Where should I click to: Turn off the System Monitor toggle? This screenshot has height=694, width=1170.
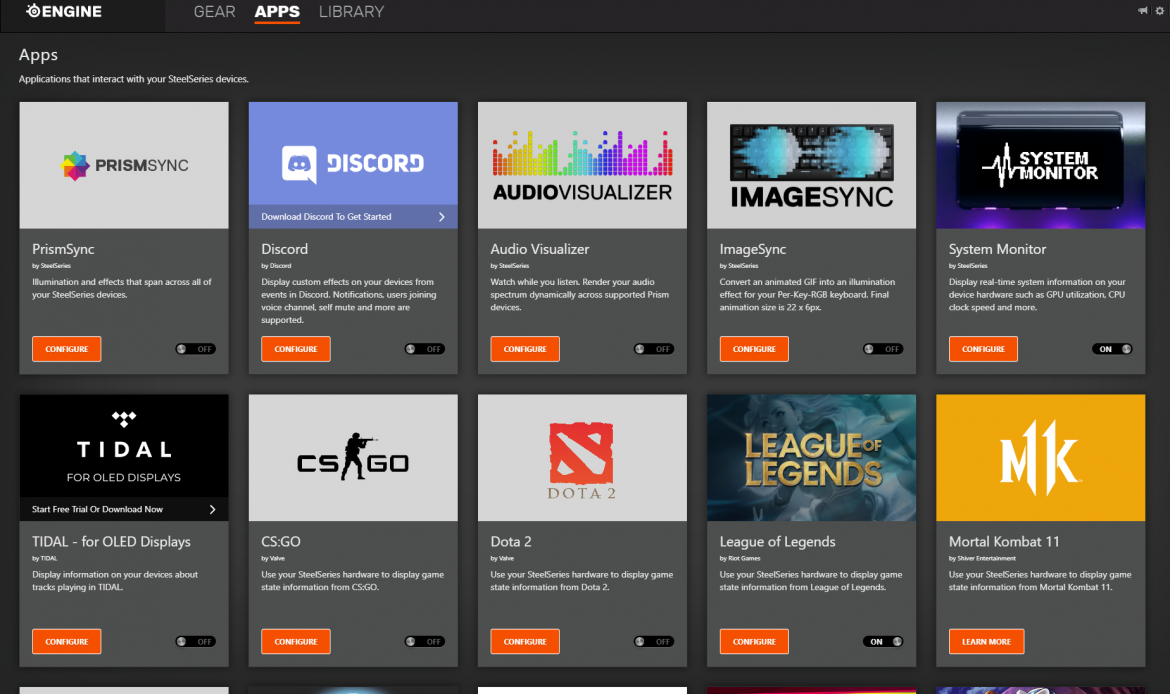click(1112, 349)
